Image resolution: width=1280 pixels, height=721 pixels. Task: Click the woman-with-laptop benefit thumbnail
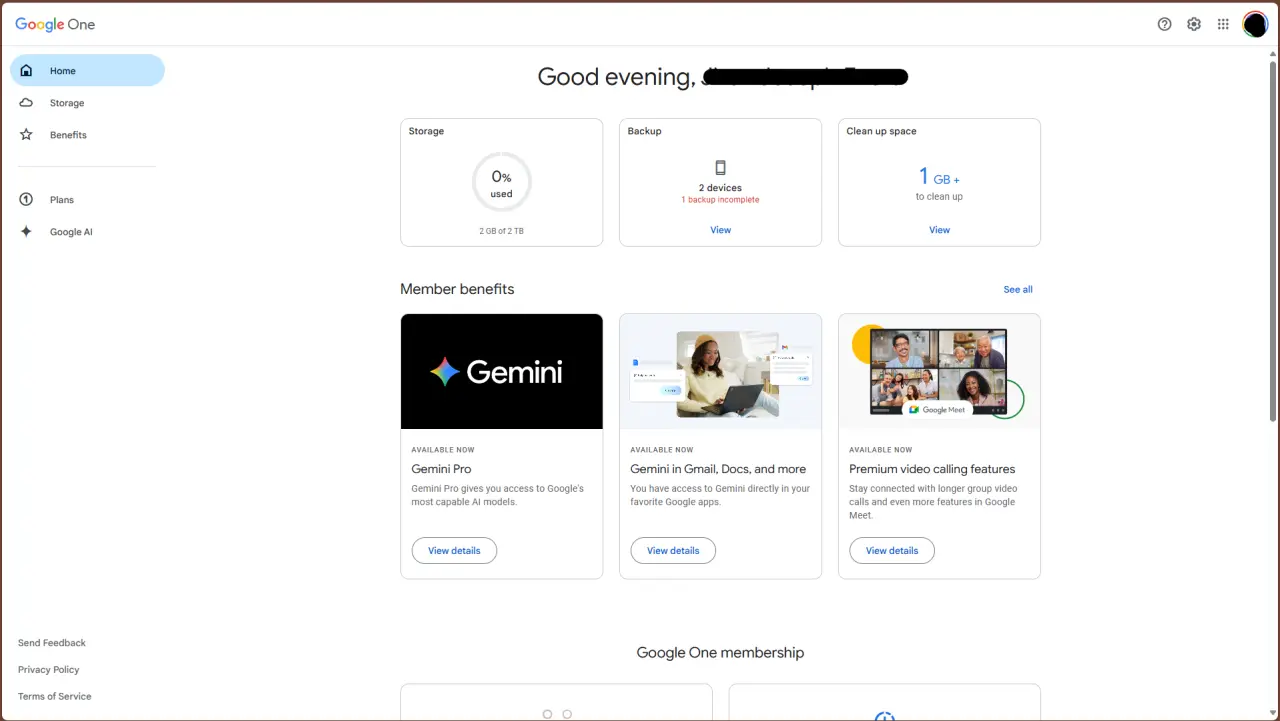pos(721,372)
